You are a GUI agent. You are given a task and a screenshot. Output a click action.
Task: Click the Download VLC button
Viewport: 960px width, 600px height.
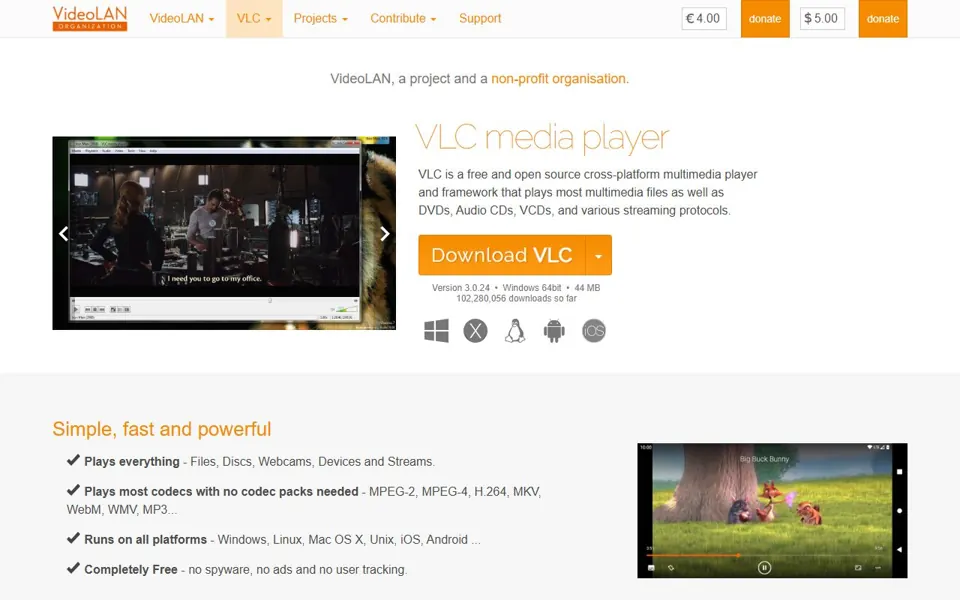501,255
